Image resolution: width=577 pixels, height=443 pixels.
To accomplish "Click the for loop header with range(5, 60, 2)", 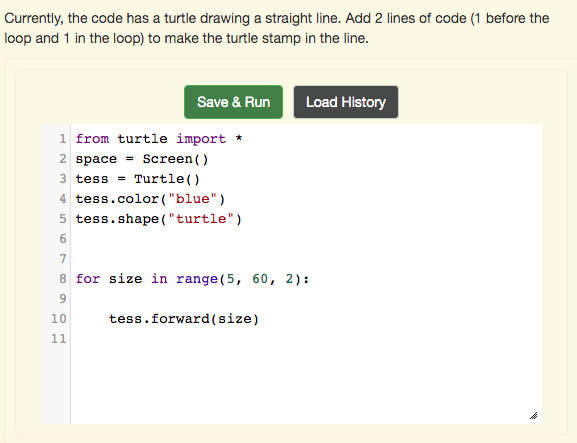I will (192, 279).
